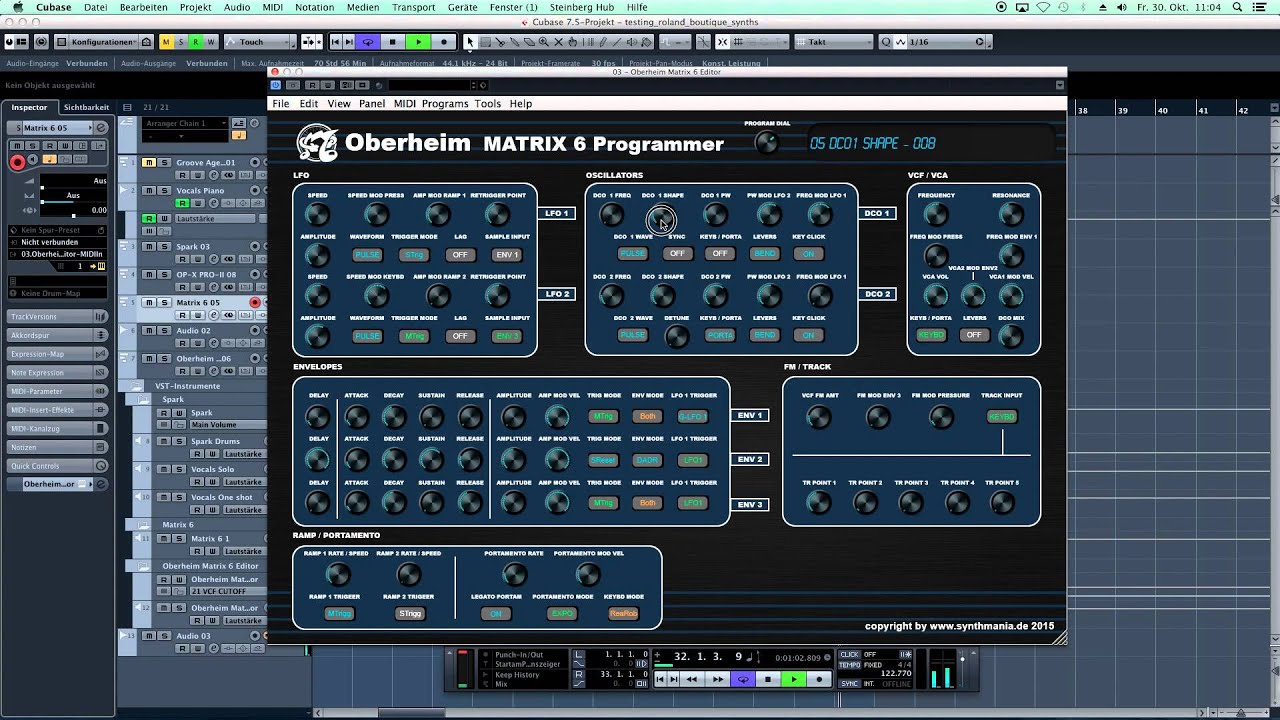Expand the Akkordspur inspector section

(57, 335)
